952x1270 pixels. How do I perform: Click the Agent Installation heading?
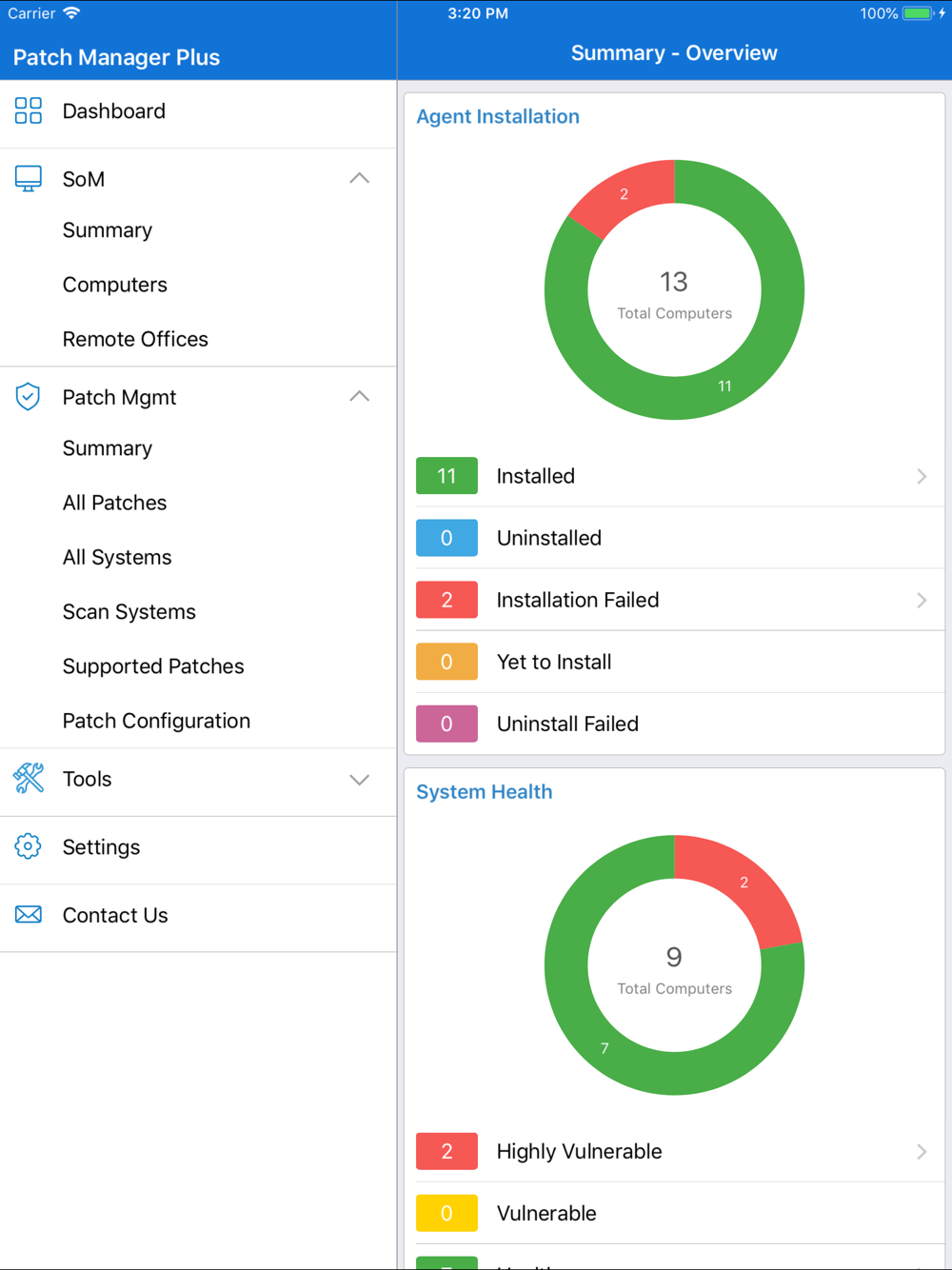[x=498, y=116]
